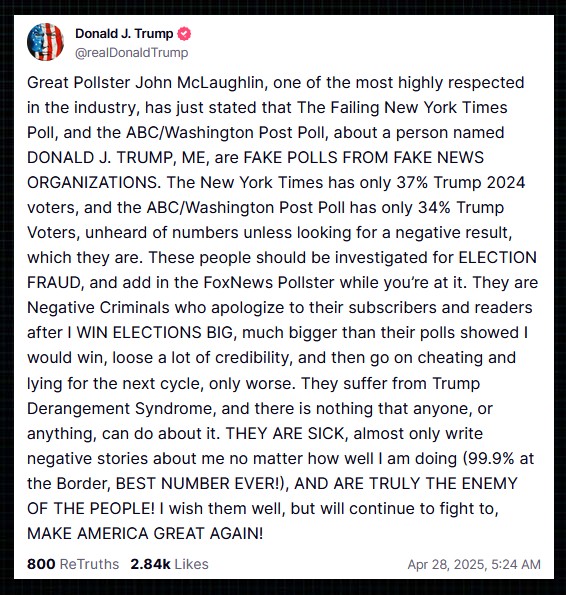Click the text WIN ELECTIONS BIG
The width and height of the screenshot is (566, 595).
(x=155, y=332)
